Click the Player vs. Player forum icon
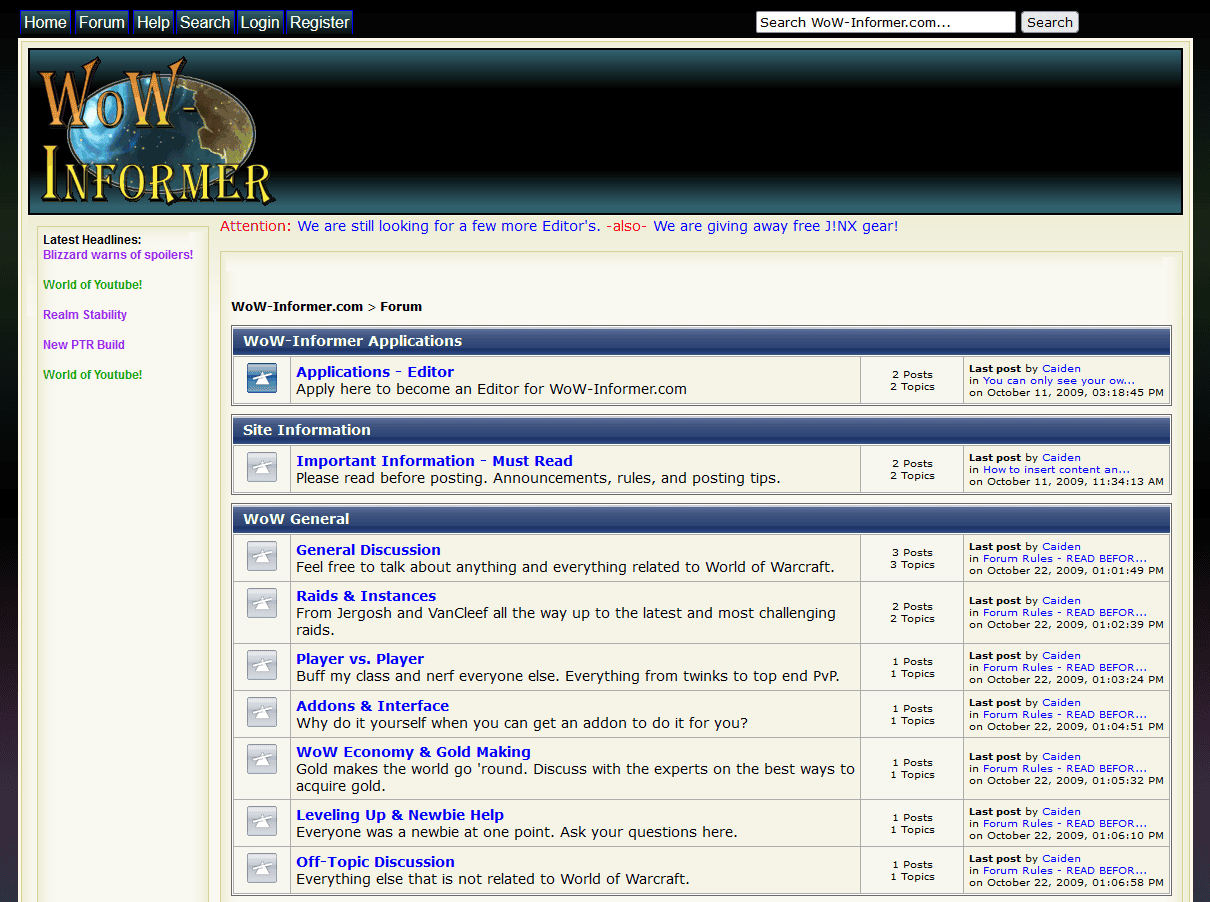 tap(262, 666)
